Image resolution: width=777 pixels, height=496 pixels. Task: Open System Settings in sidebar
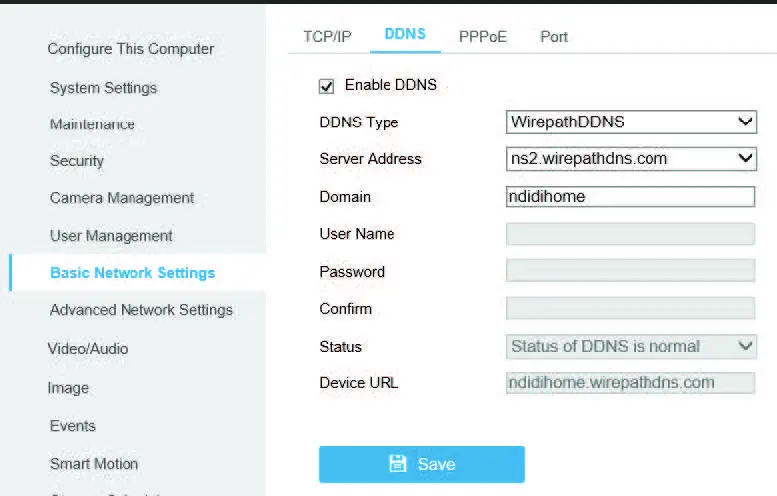click(x=103, y=88)
